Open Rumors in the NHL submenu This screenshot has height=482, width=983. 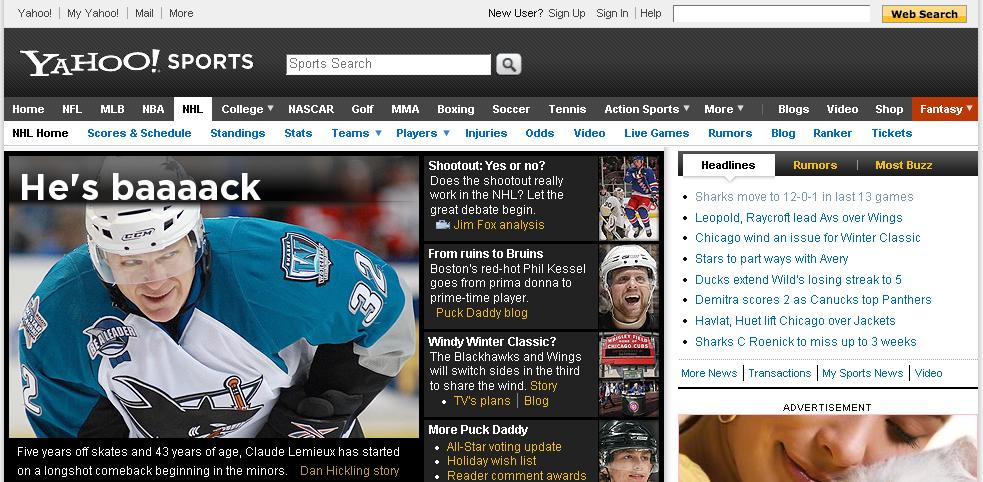tap(730, 133)
